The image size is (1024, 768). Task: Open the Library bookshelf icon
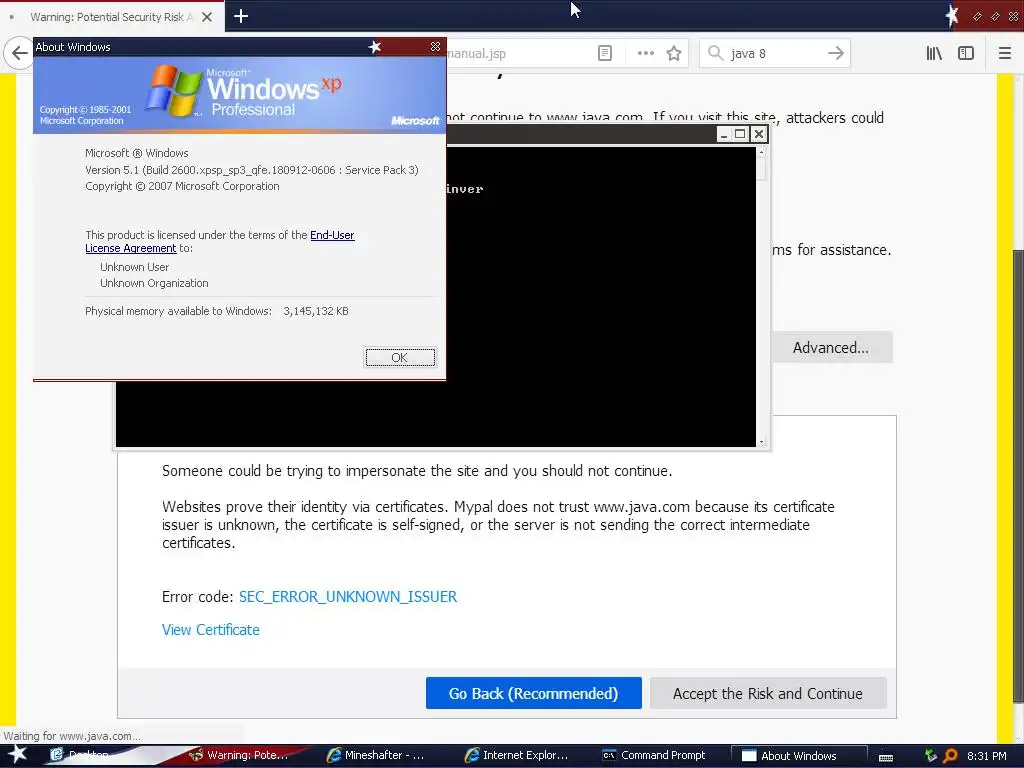(934, 54)
